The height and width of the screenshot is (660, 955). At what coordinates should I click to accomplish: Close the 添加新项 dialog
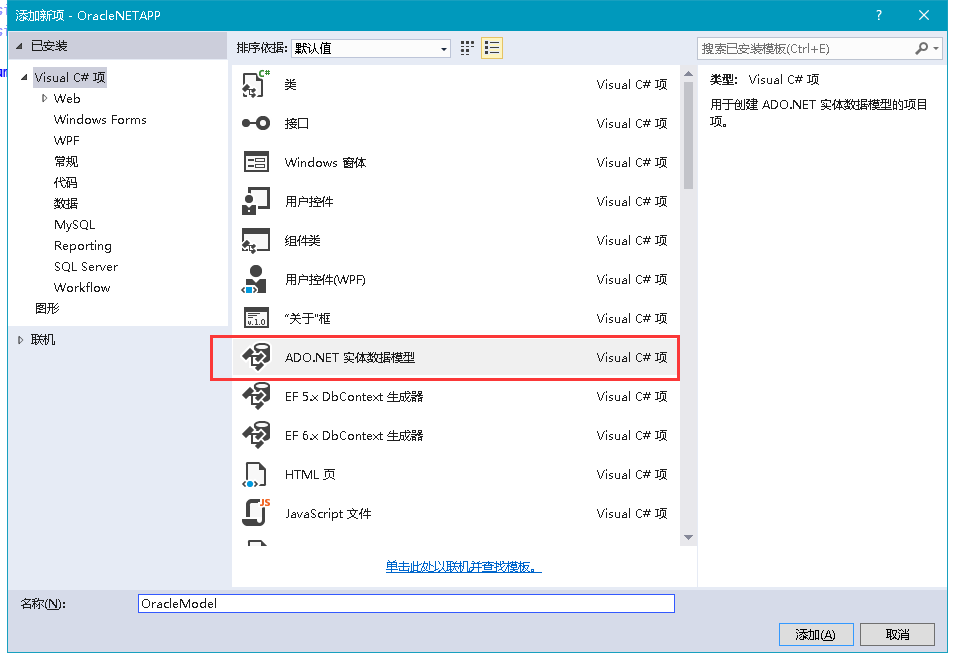[x=924, y=15]
